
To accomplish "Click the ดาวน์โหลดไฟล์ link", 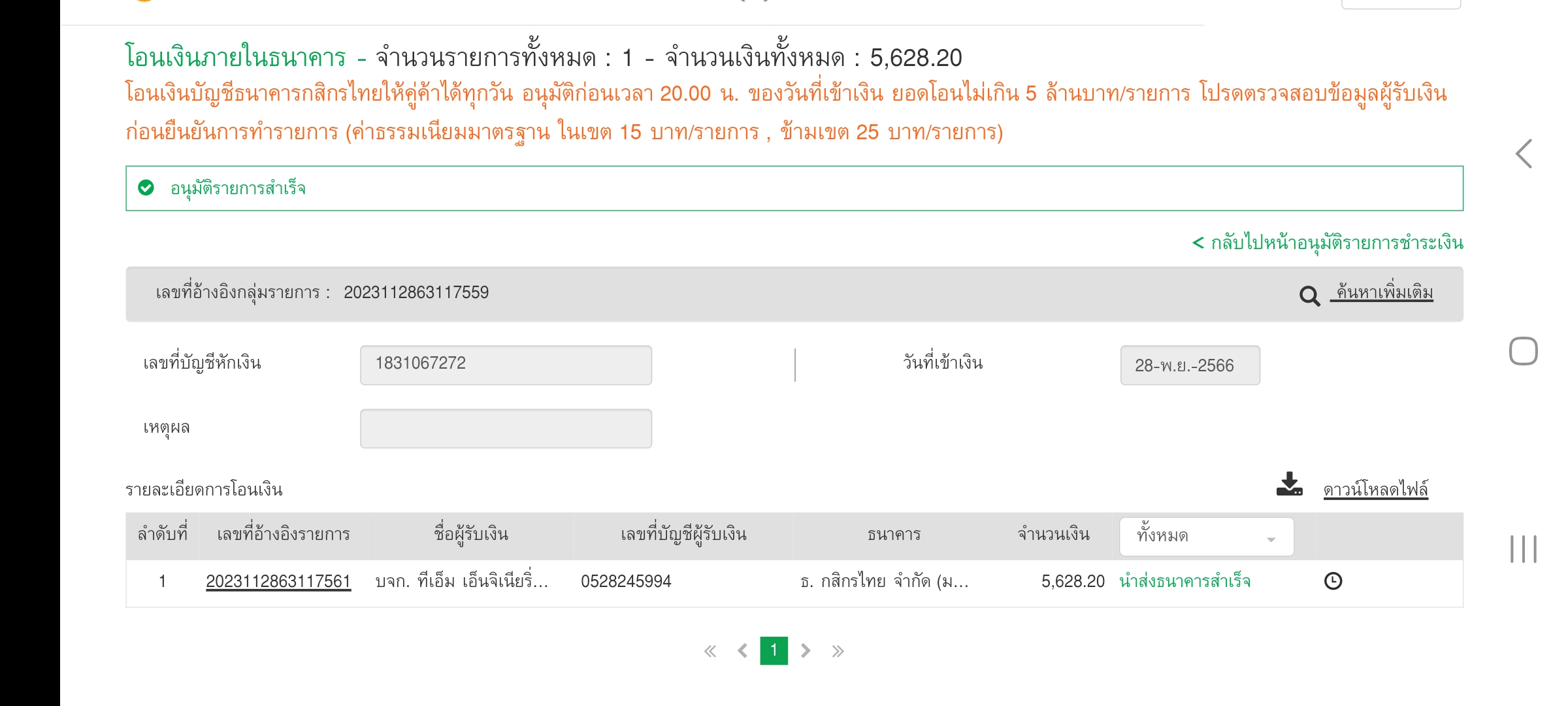I will (x=1375, y=490).
